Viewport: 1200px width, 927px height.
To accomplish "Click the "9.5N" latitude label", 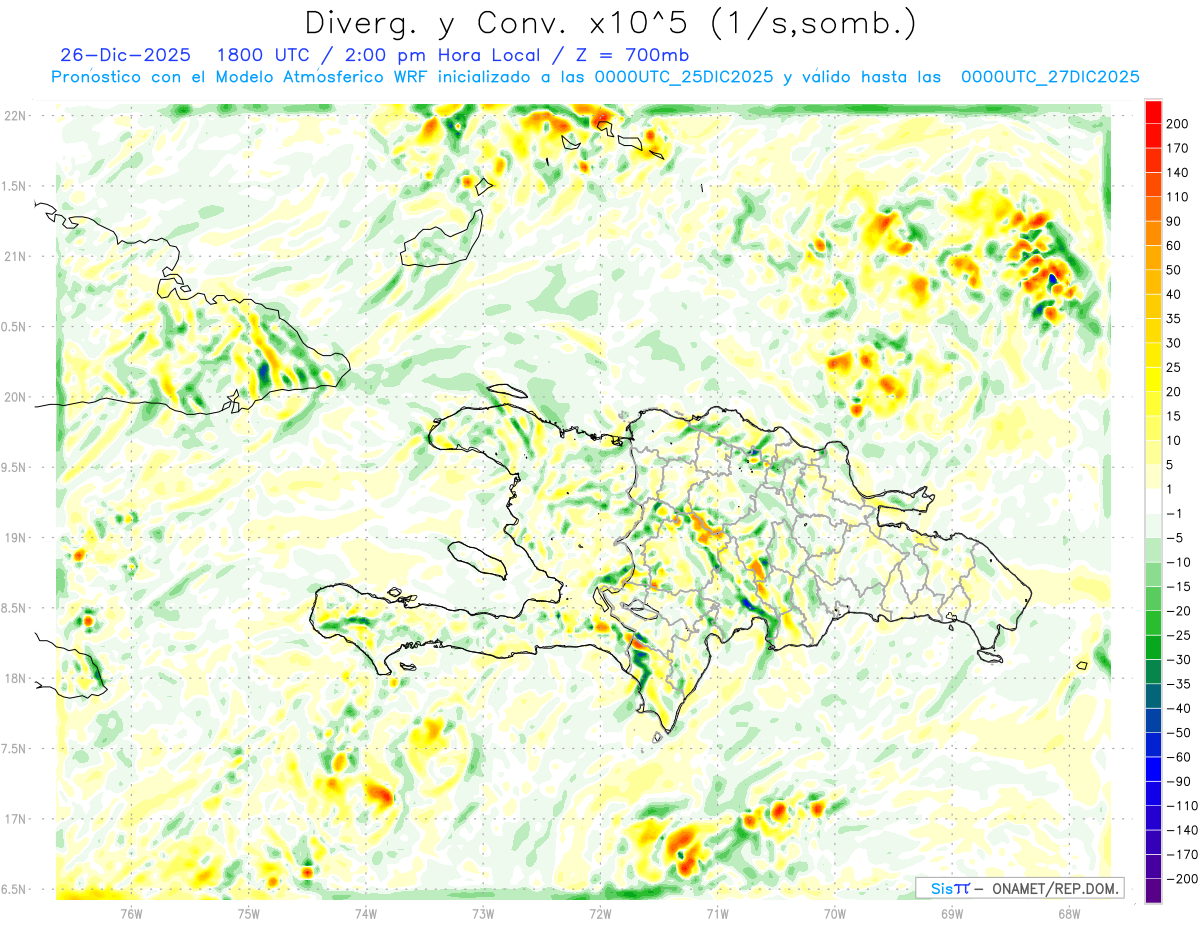I will click(14, 467).
